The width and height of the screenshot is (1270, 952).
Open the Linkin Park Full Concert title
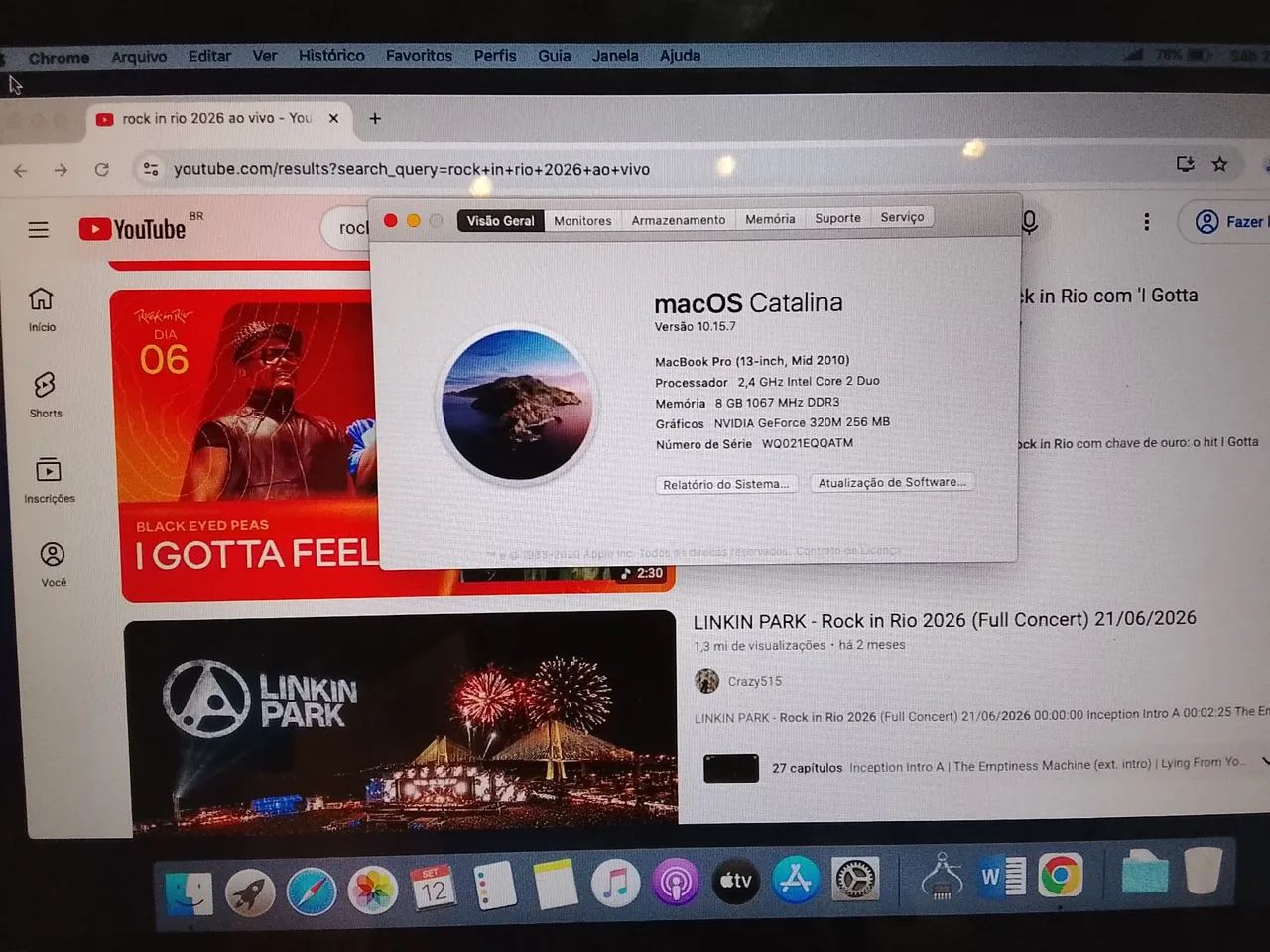(945, 620)
